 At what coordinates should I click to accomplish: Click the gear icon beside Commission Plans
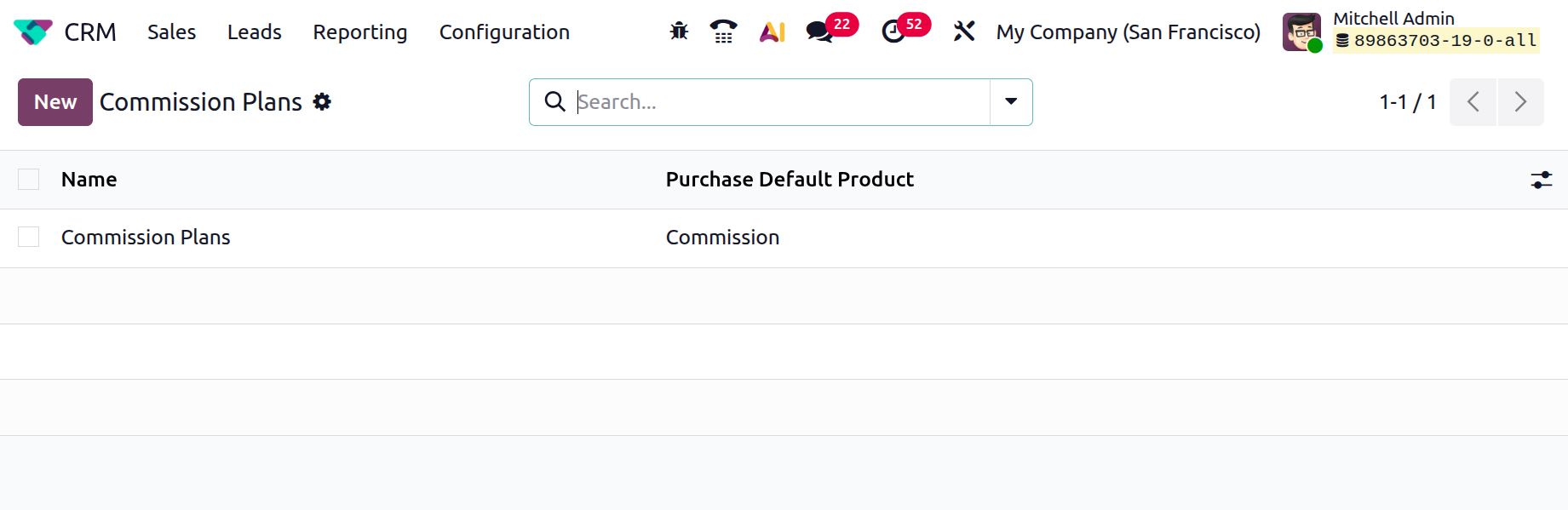click(322, 102)
